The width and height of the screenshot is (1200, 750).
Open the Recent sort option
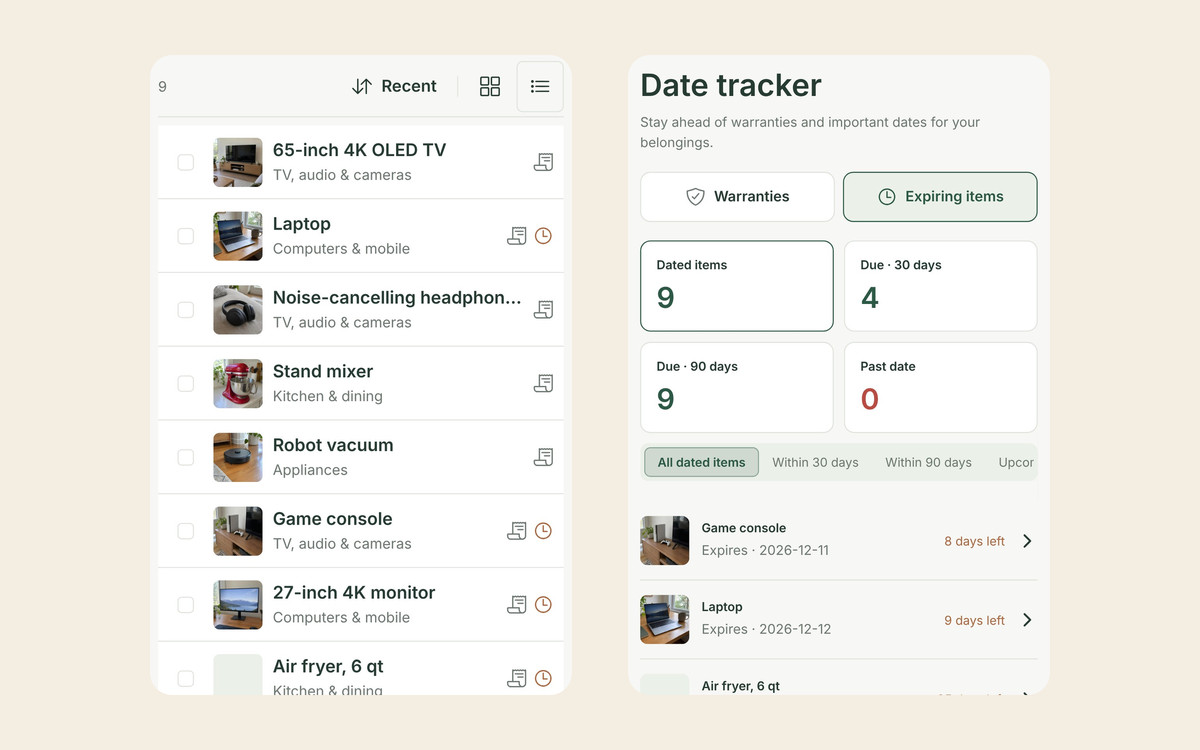pyautogui.click(x=394, y=86)
